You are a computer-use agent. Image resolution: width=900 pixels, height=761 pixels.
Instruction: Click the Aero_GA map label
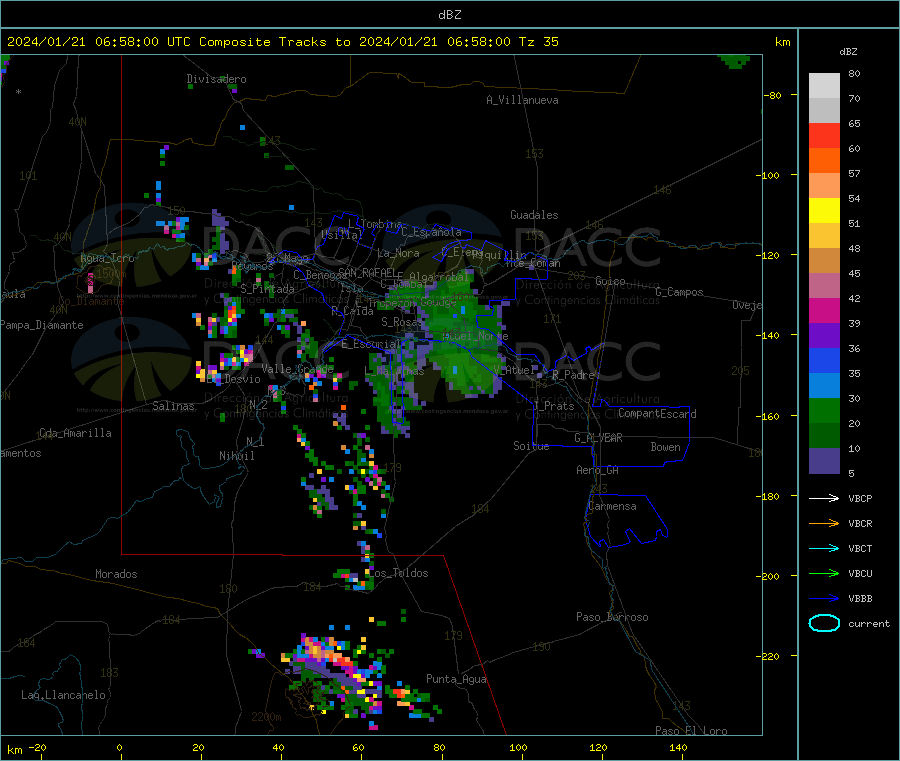click(597, 470)
